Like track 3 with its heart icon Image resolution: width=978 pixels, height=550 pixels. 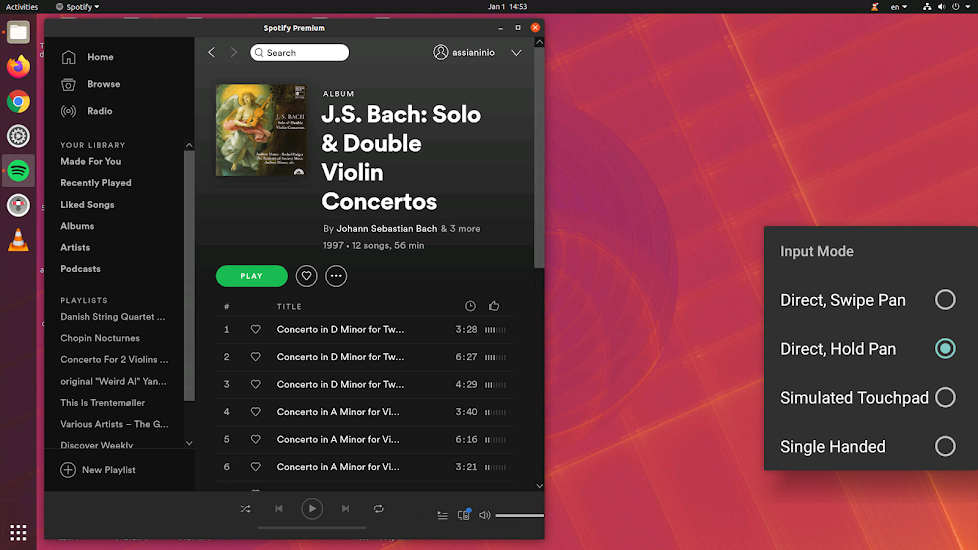coord(255,384)
